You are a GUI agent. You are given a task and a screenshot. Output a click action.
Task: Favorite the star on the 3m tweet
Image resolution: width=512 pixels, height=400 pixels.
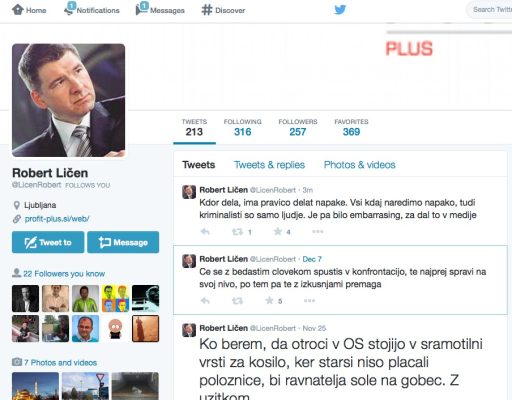point(278,231)
